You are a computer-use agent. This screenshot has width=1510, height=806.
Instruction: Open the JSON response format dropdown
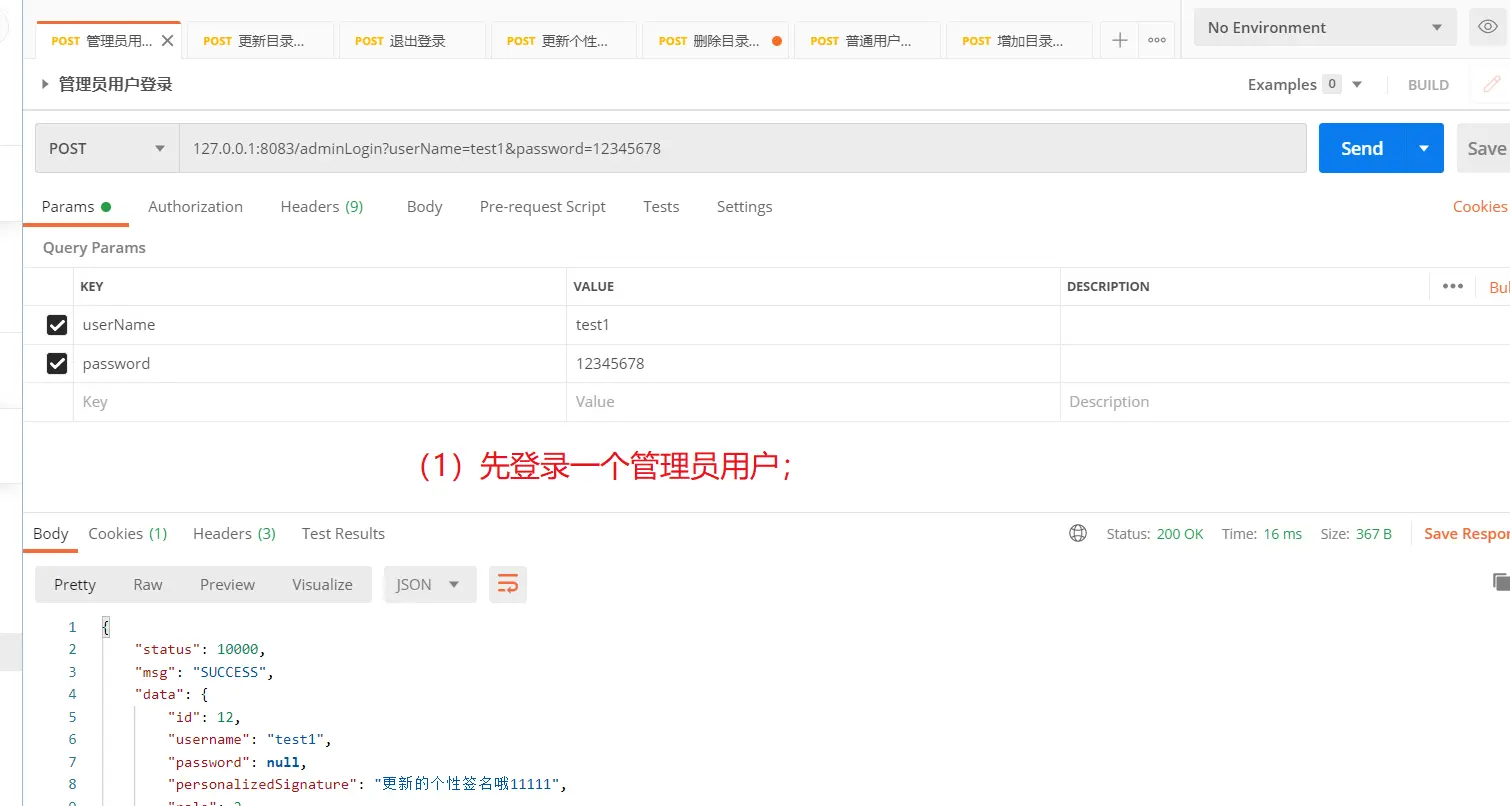coord(430,585)
